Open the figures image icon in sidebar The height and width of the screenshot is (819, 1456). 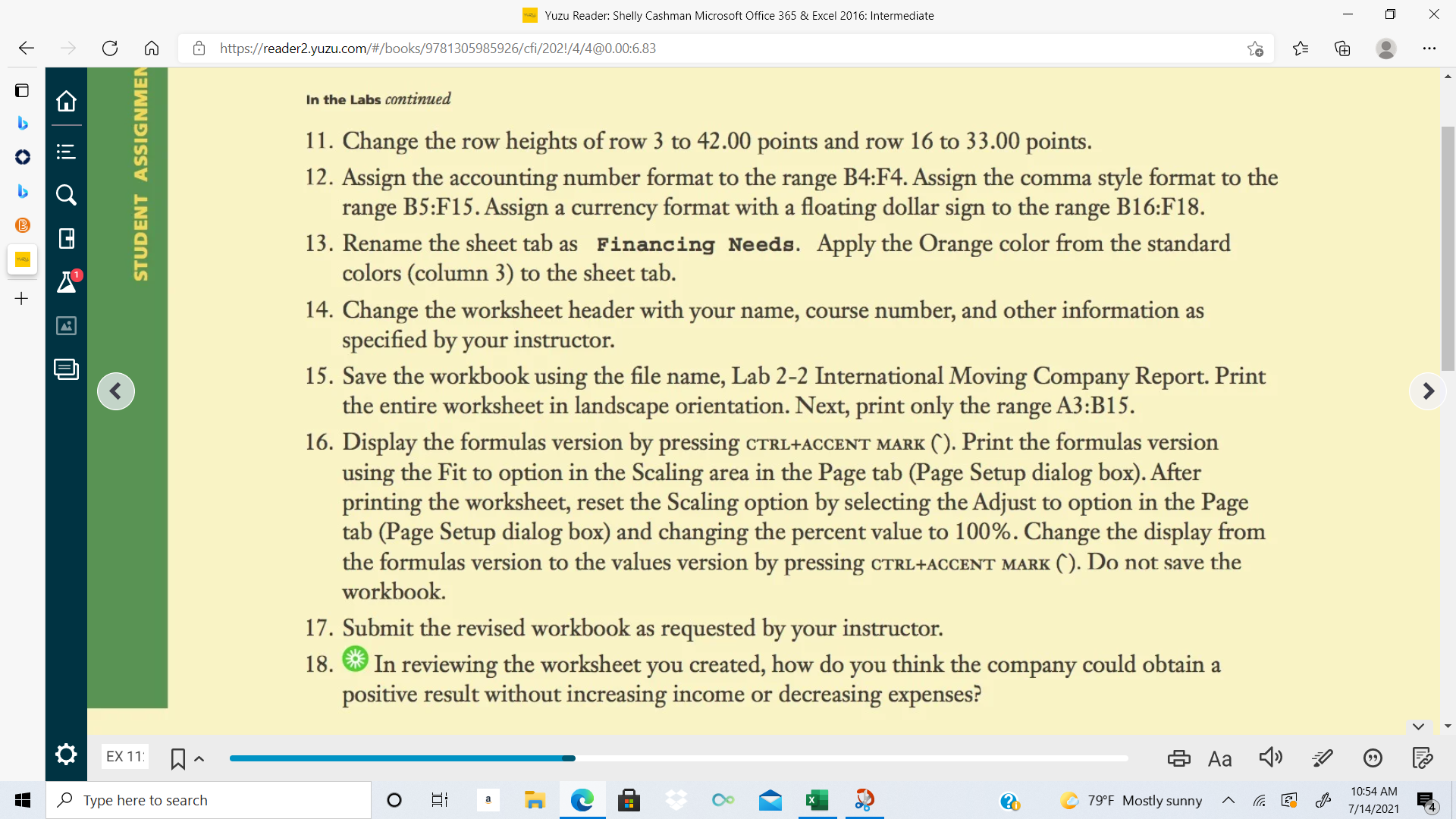(x=66, y=325)
